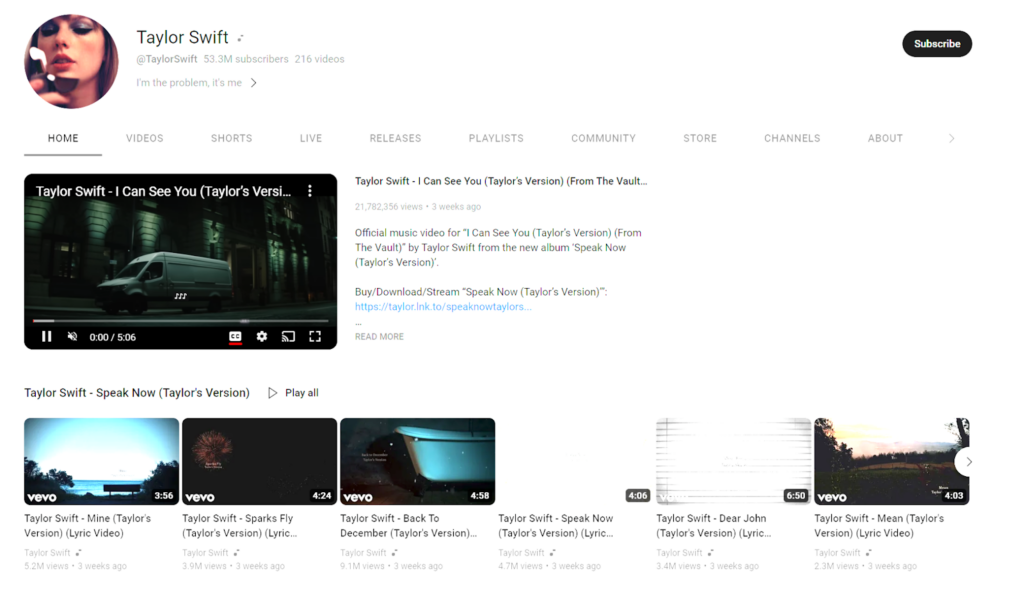Switch to the Shorts tab
This screenshot has height=592, width=1024.
click(231, 139)
